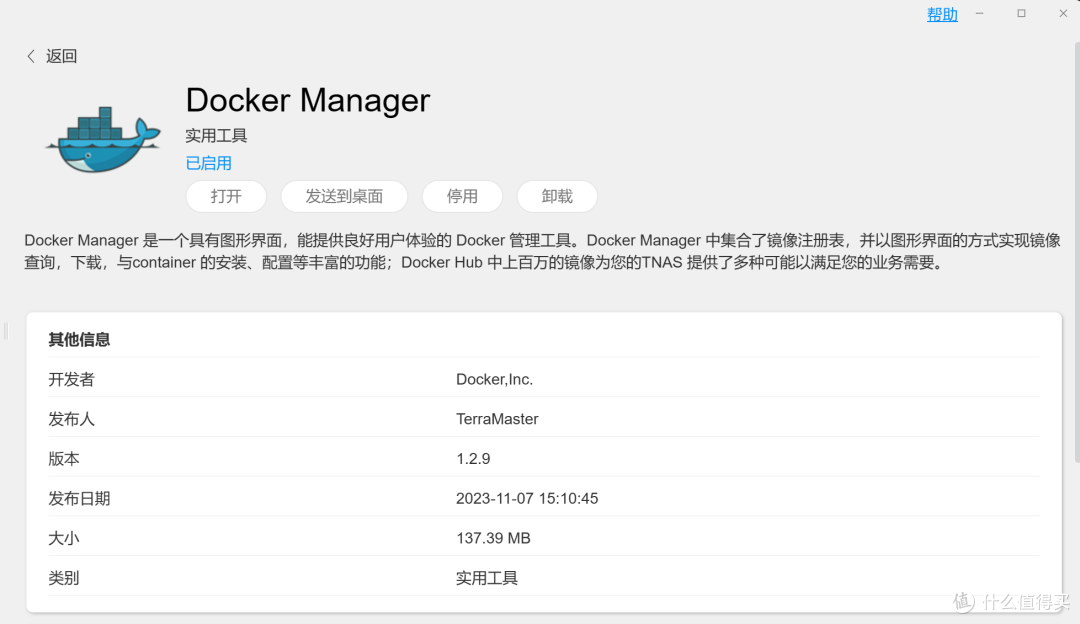Uninstall app using 卸载 button
The image size is (1080, 624).
[557, 196]
